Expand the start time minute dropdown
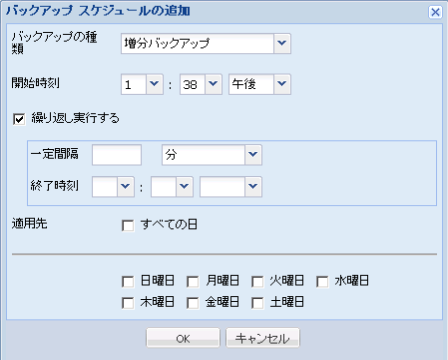The height and width of the screenshot is (360, 448). point(213,84)
